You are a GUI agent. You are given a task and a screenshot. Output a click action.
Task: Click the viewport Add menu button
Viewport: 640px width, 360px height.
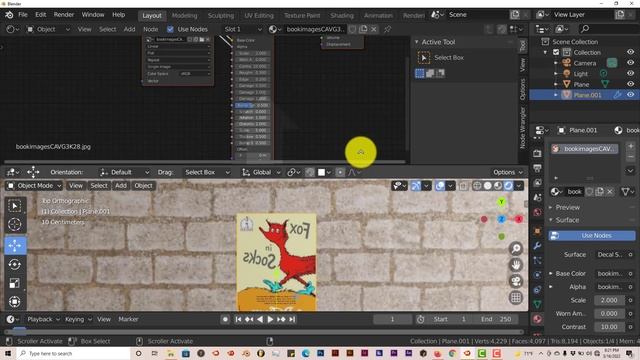point(121,186)
